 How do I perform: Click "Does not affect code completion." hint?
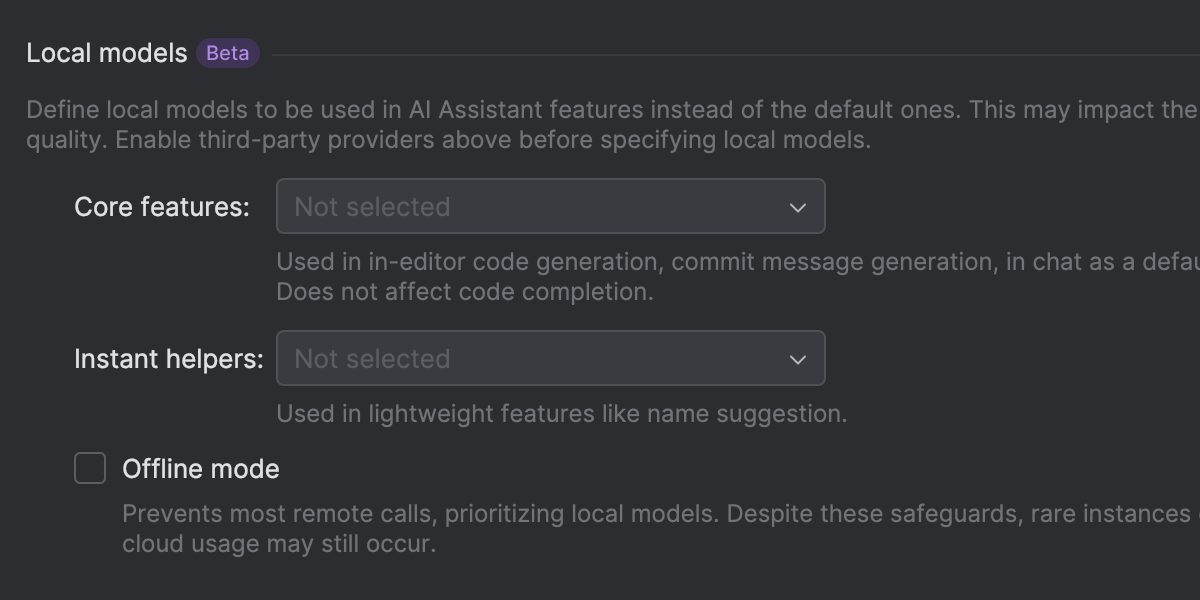pyautogui.click(x=464, y=292)
